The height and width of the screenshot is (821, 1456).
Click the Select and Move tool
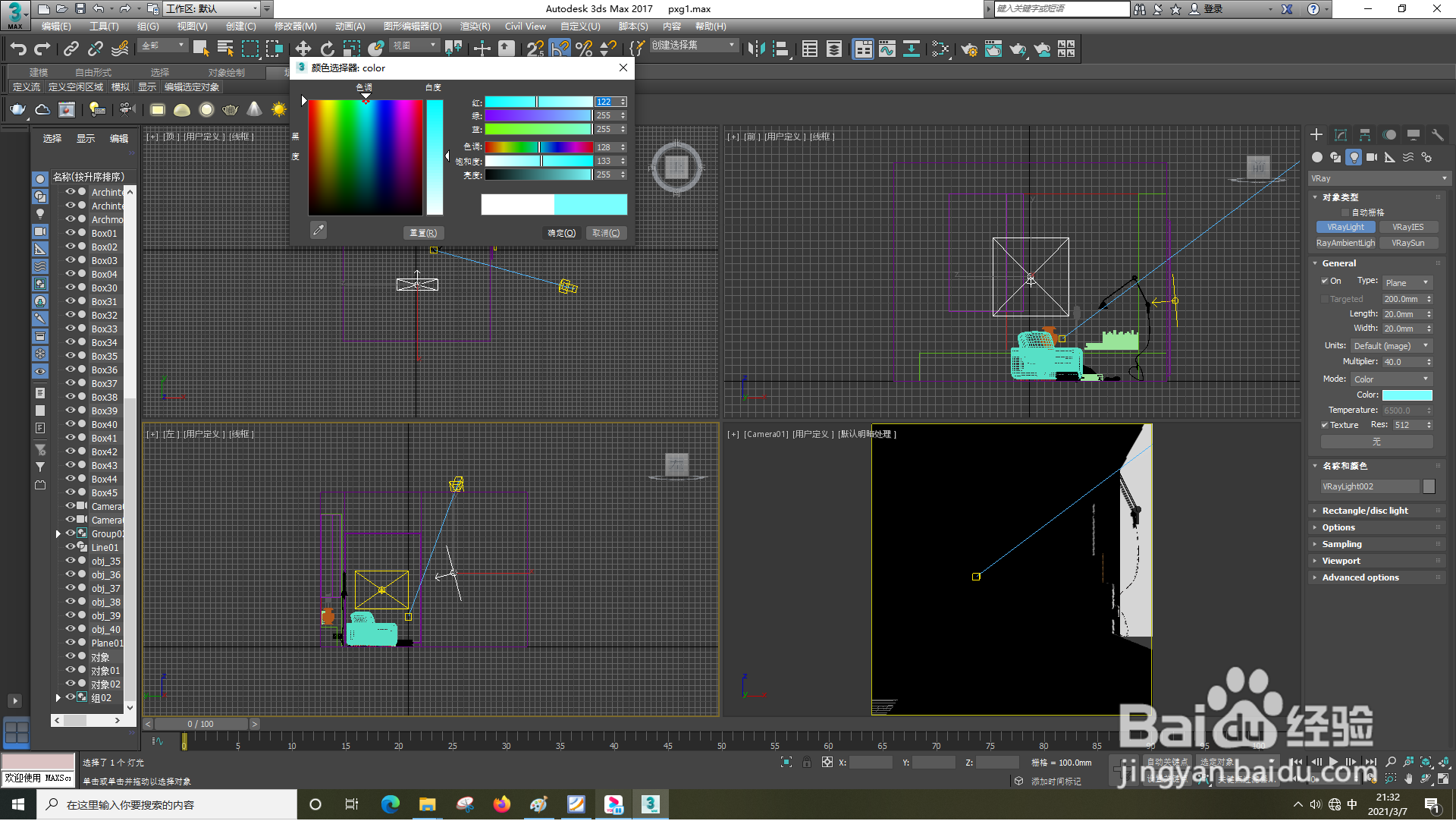(303, 49)
